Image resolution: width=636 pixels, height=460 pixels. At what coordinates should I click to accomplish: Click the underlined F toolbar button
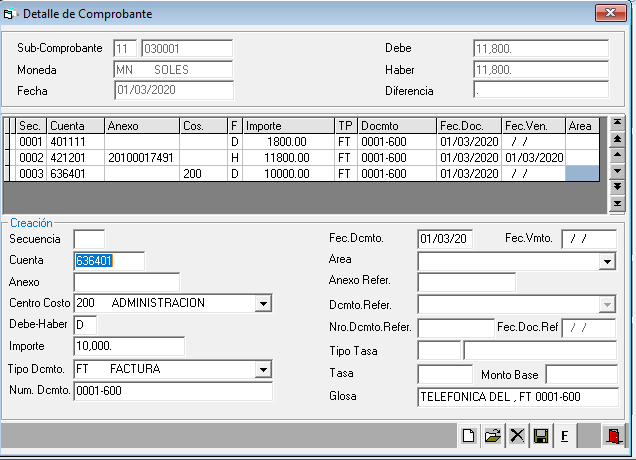[564, 436]
